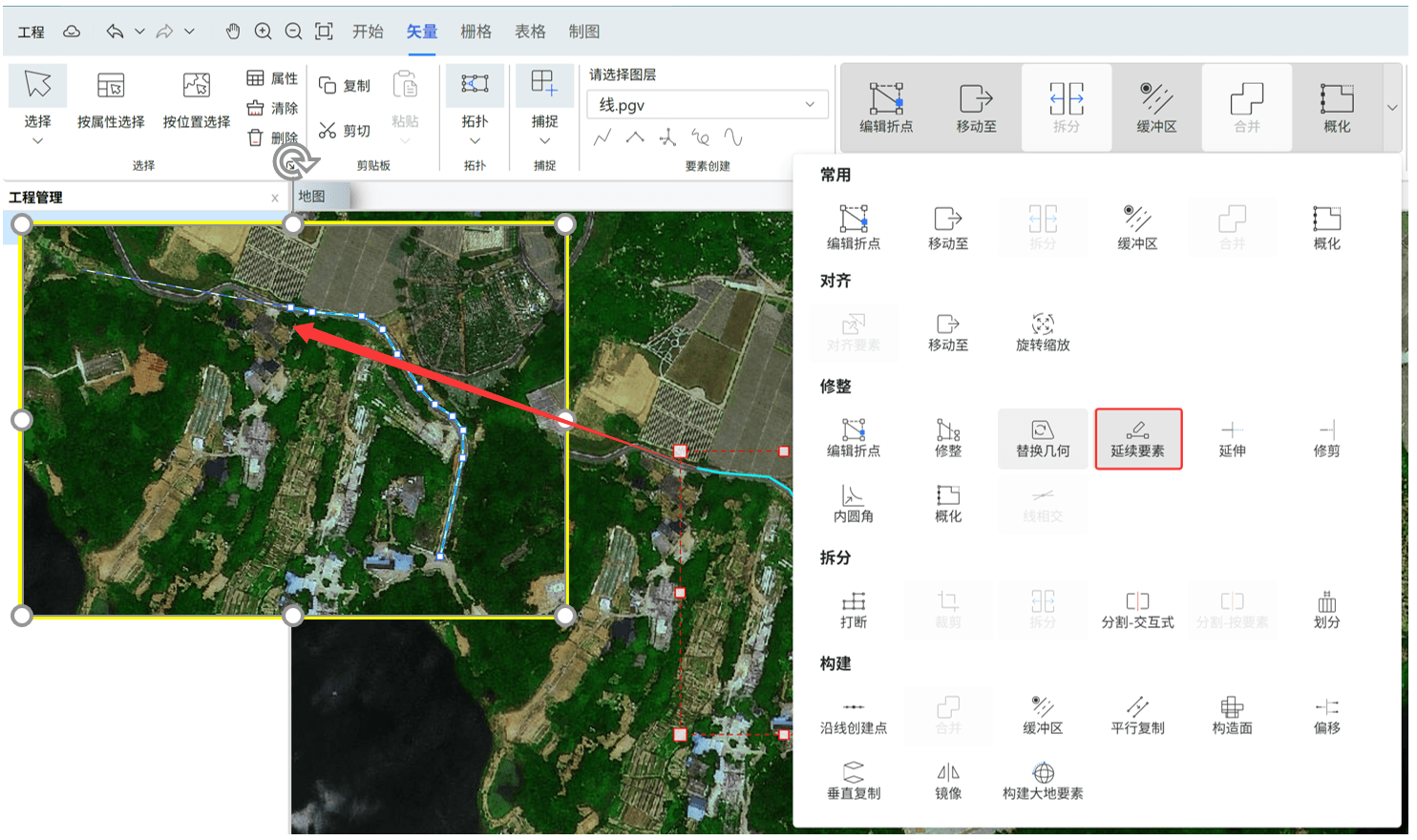Open the 制图 ribbon tab
The image size is (1417, 840).
(x=584, y=31)
